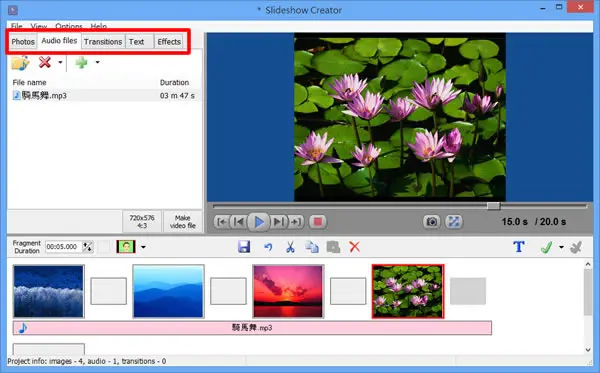Click the red X remove audio icon
Viewport: 600px width, 373px height.
tap(45, 62)
